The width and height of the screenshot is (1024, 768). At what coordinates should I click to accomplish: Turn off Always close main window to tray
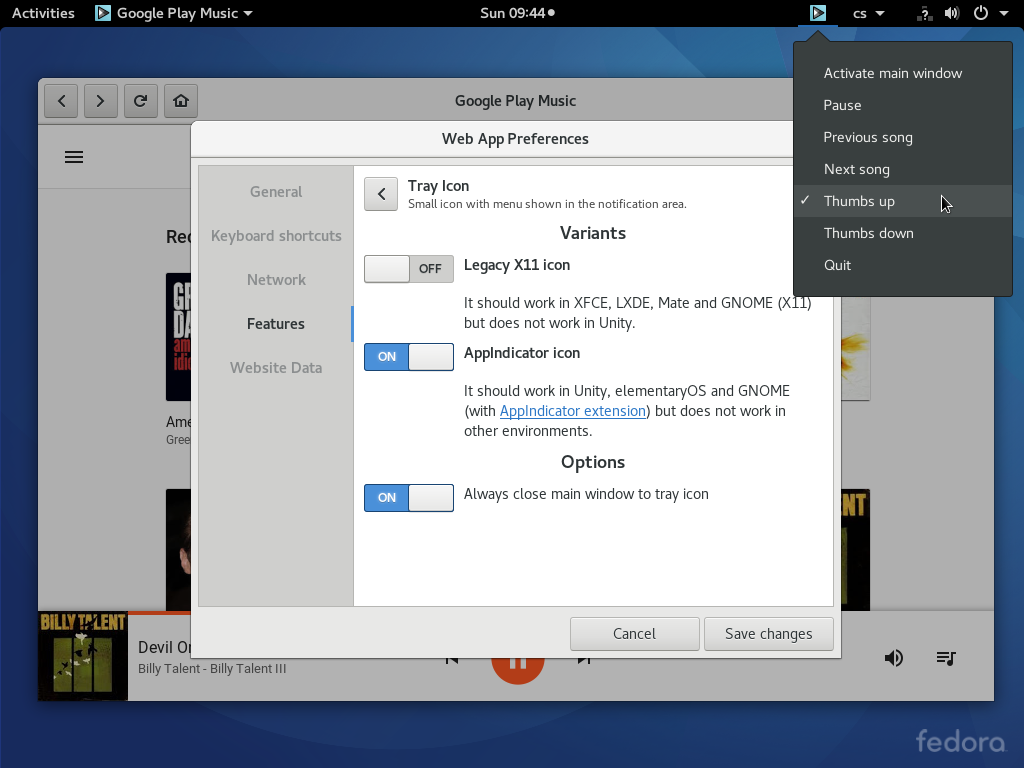[408, 497]
